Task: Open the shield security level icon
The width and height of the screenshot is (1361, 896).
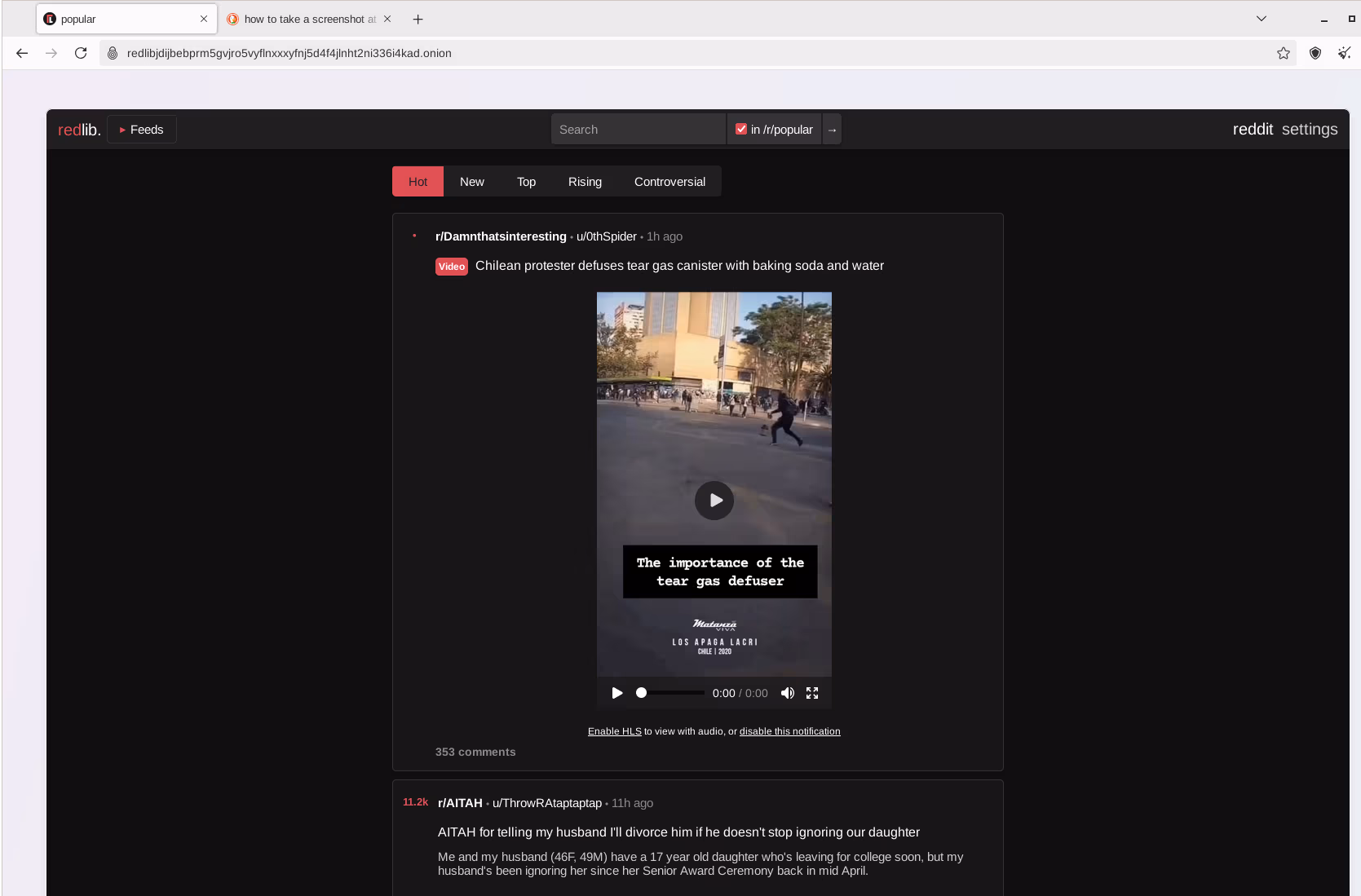Action: (1315, 53)
